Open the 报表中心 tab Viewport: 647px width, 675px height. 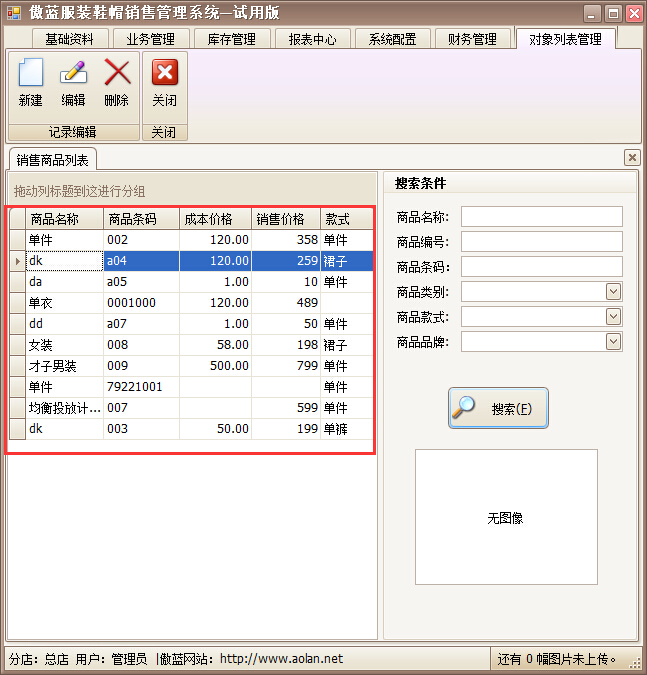tap(313, 39)
